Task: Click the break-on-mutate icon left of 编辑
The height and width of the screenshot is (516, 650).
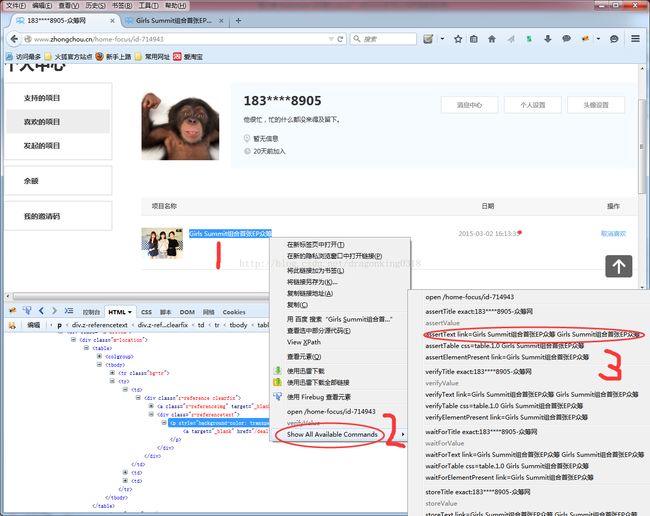Action: (x=12, y=325)
